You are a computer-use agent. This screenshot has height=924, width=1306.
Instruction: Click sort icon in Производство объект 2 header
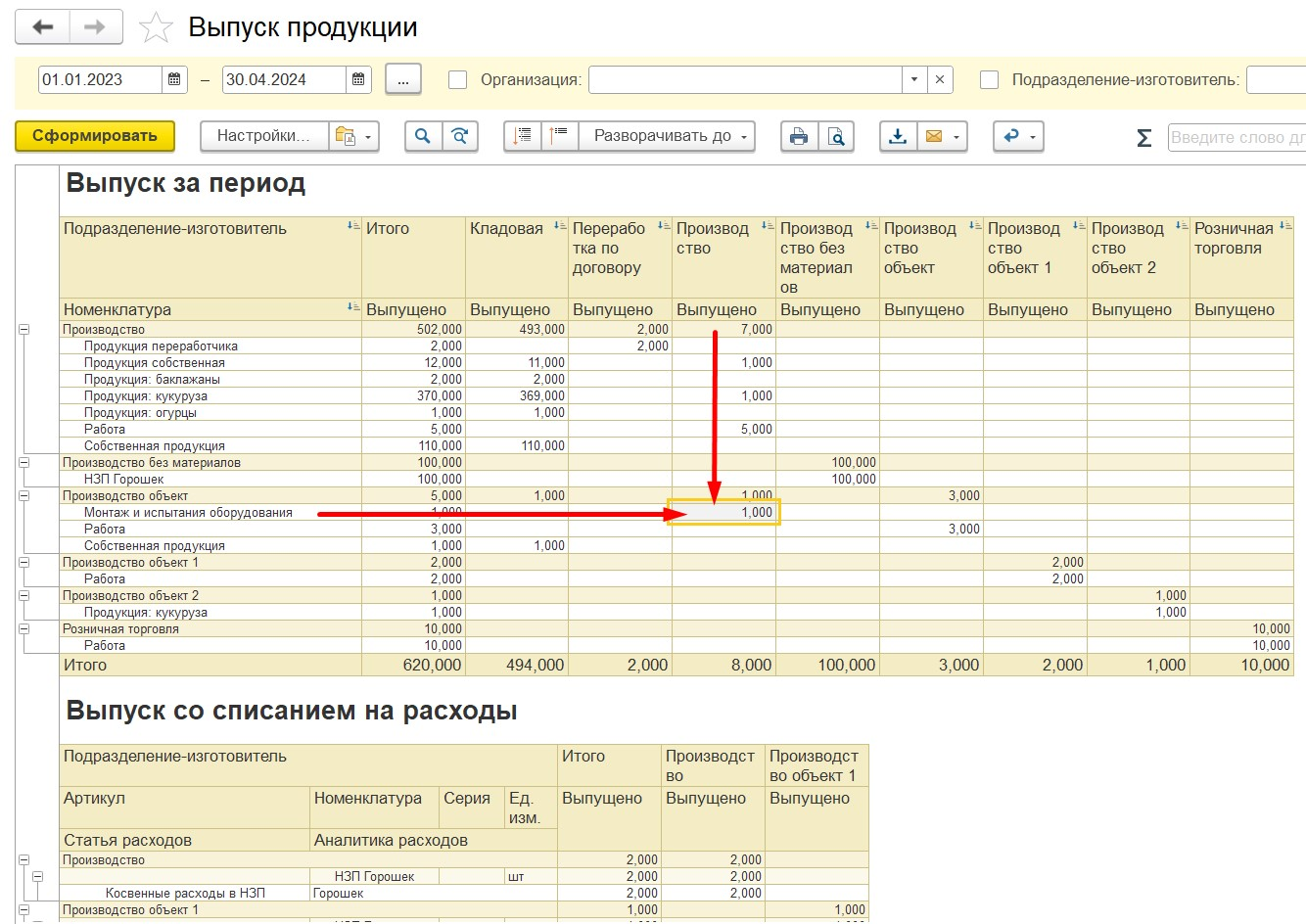point(1182,226)
